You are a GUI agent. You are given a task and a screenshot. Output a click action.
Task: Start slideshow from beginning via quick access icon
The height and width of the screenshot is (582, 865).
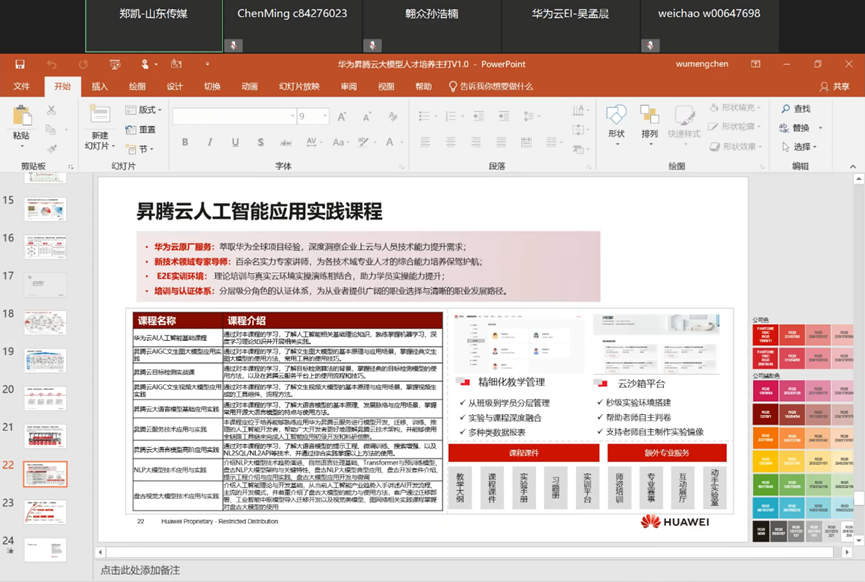point(115,64)
